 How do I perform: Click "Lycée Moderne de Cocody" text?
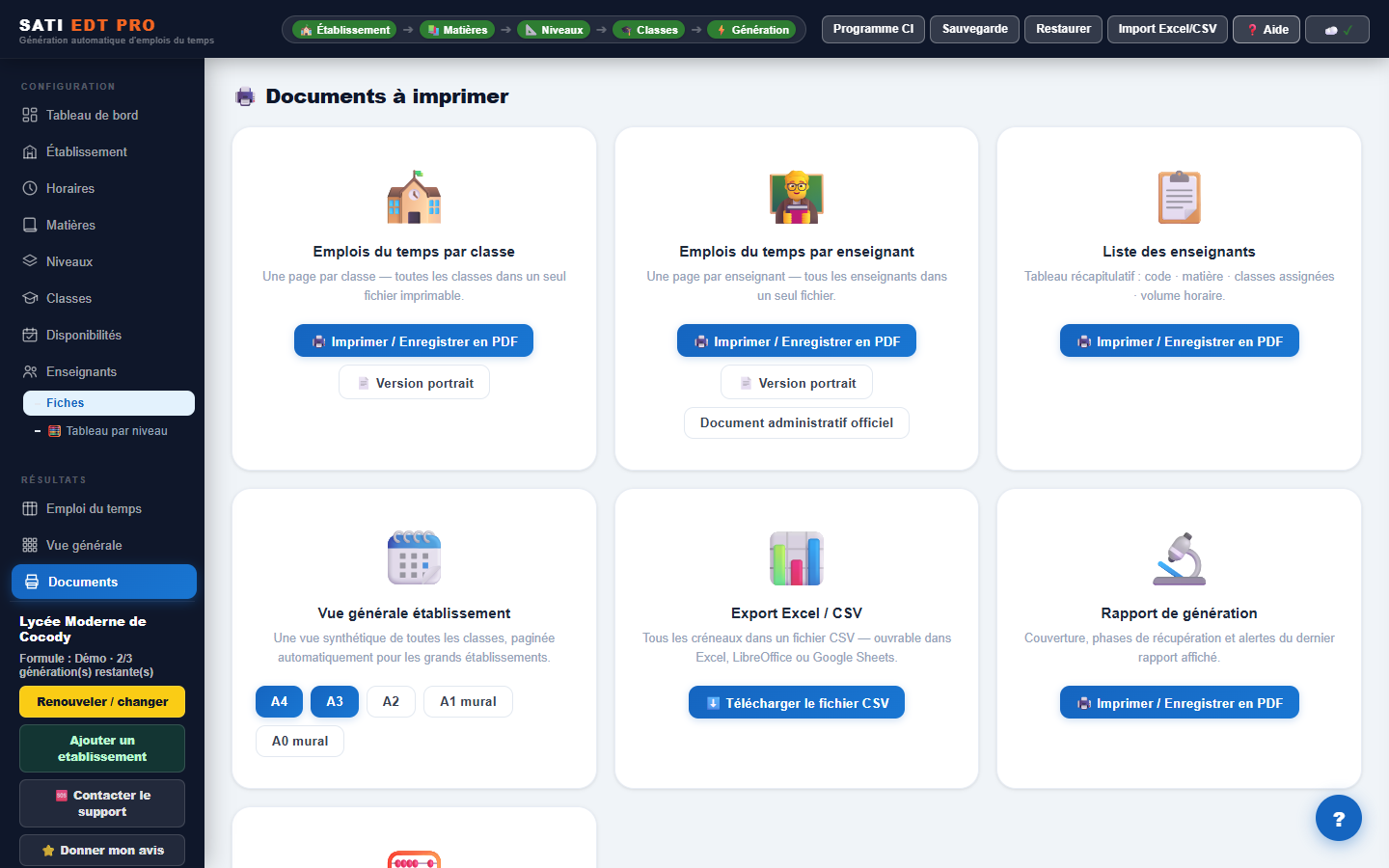coord(83,629)
